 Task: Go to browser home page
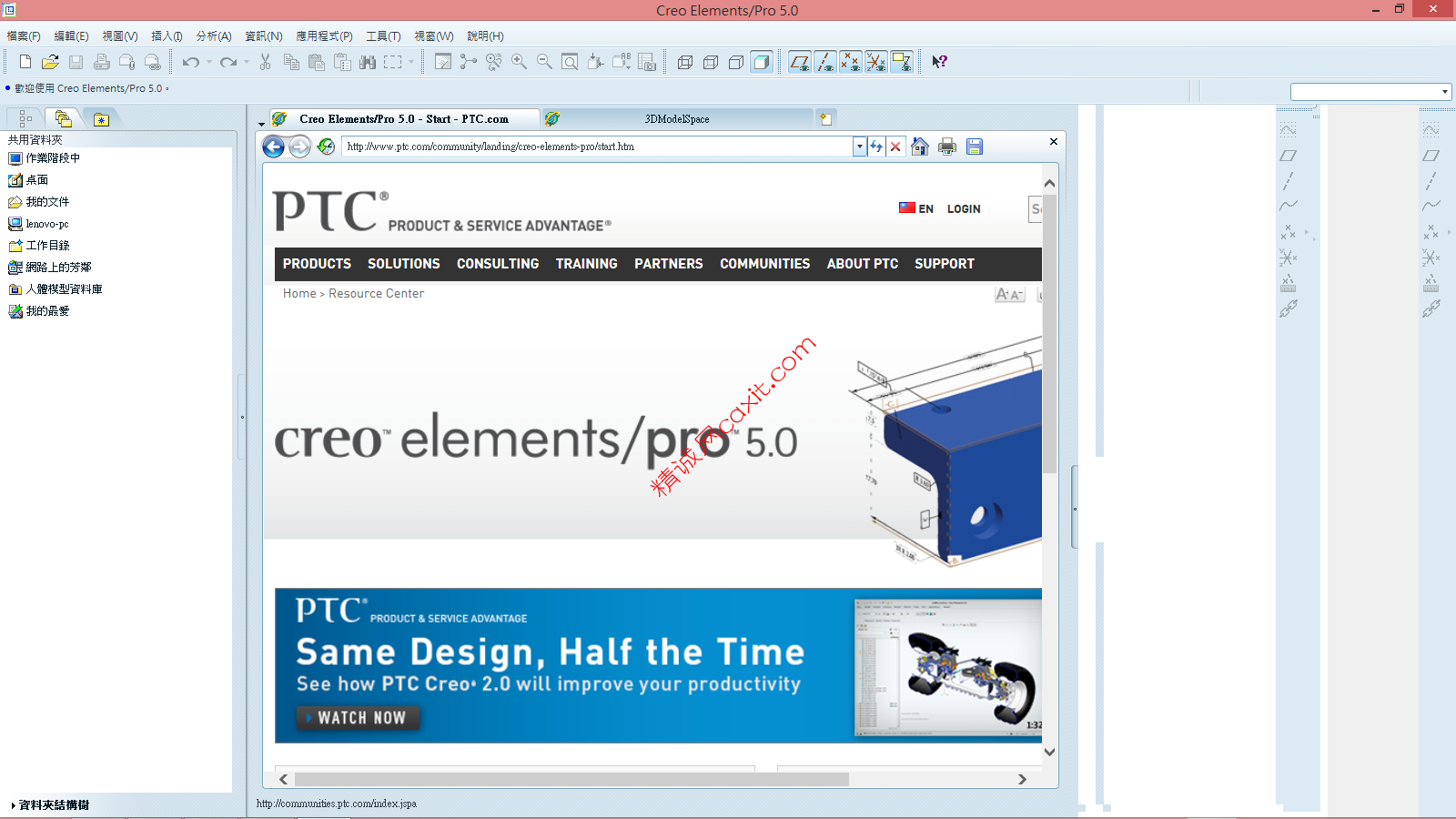click(920, 147)
